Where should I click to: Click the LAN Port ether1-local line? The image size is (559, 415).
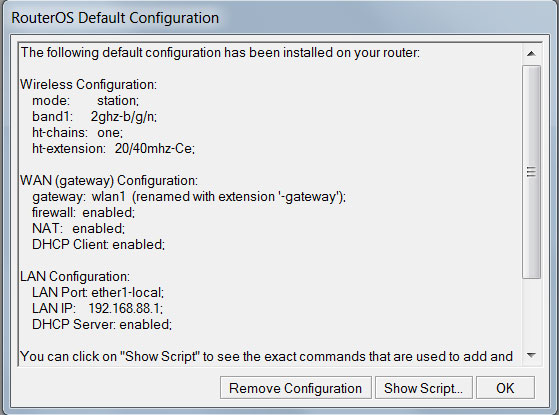(x=98, y=292)
